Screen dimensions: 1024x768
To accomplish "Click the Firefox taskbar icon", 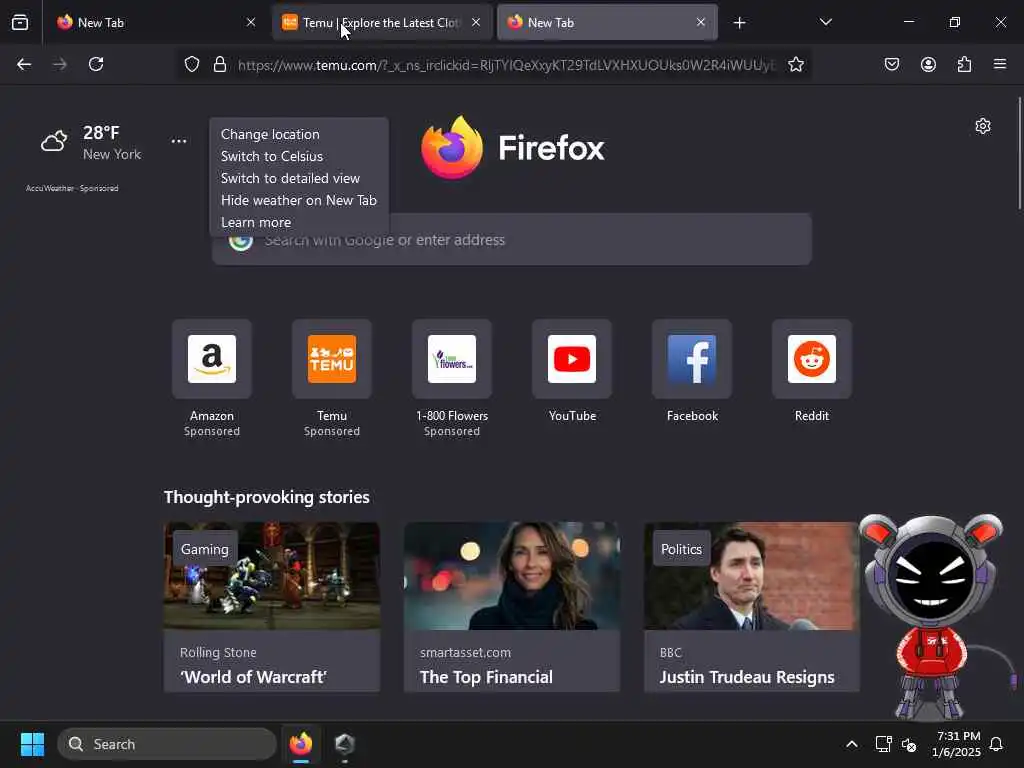I will [301, 744].
